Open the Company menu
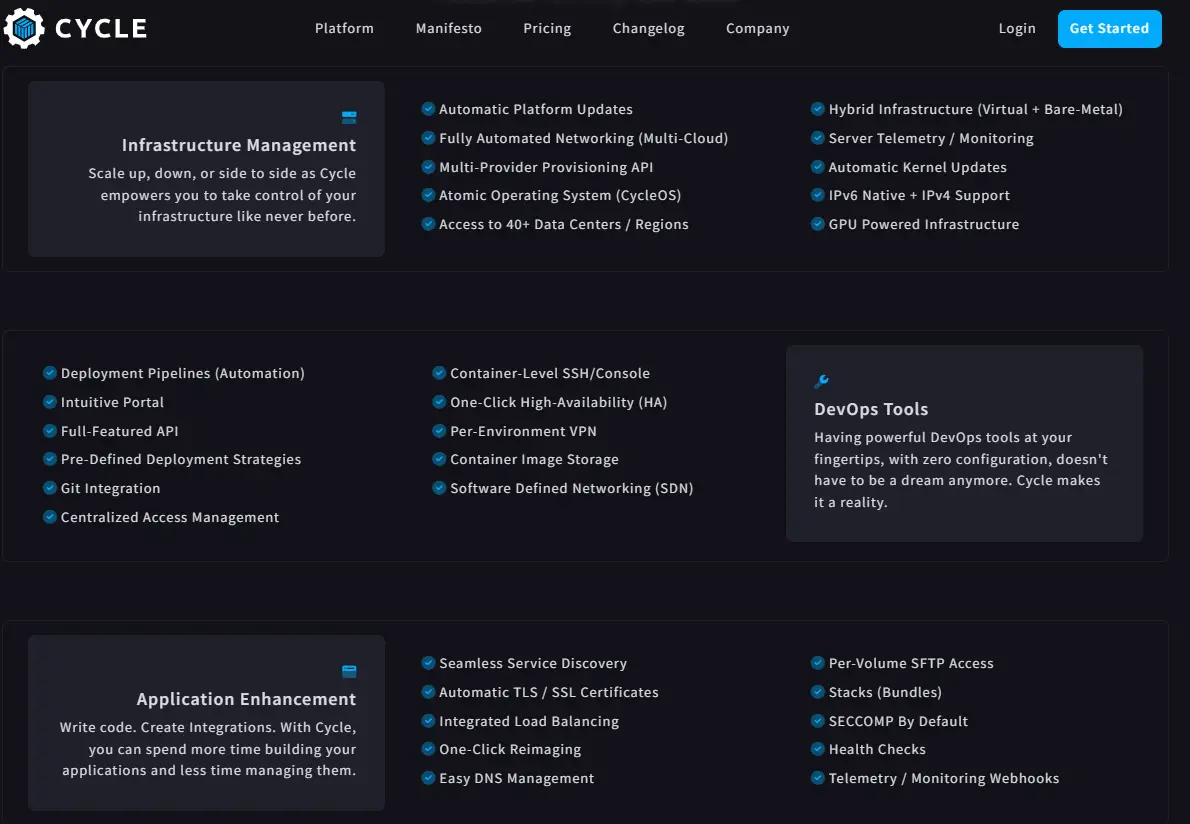The width and height of the screenshot is (1190, 824). [757, 28]
